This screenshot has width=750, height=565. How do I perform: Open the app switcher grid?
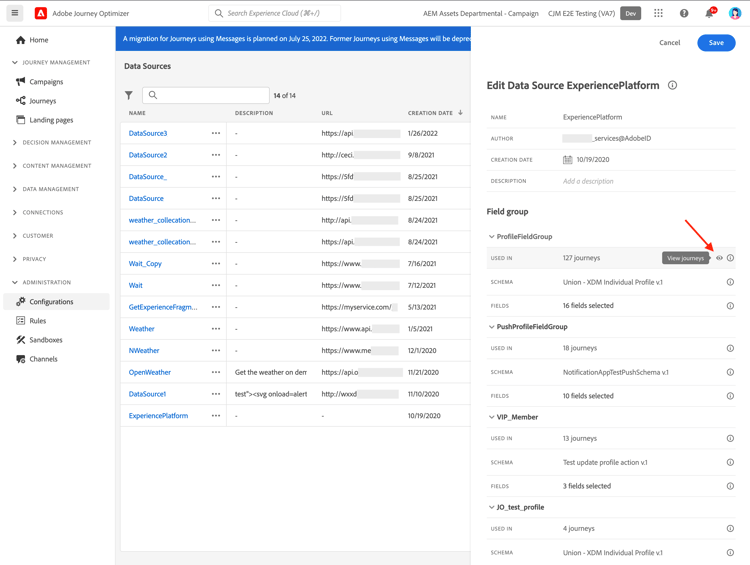pos(658,13)
